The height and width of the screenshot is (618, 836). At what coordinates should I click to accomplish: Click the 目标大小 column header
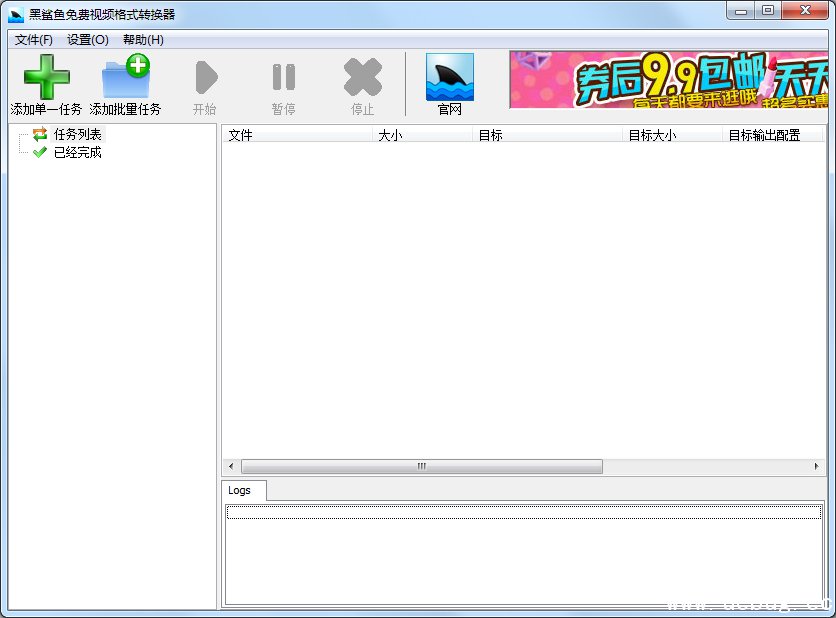click(x=671, y=135)
